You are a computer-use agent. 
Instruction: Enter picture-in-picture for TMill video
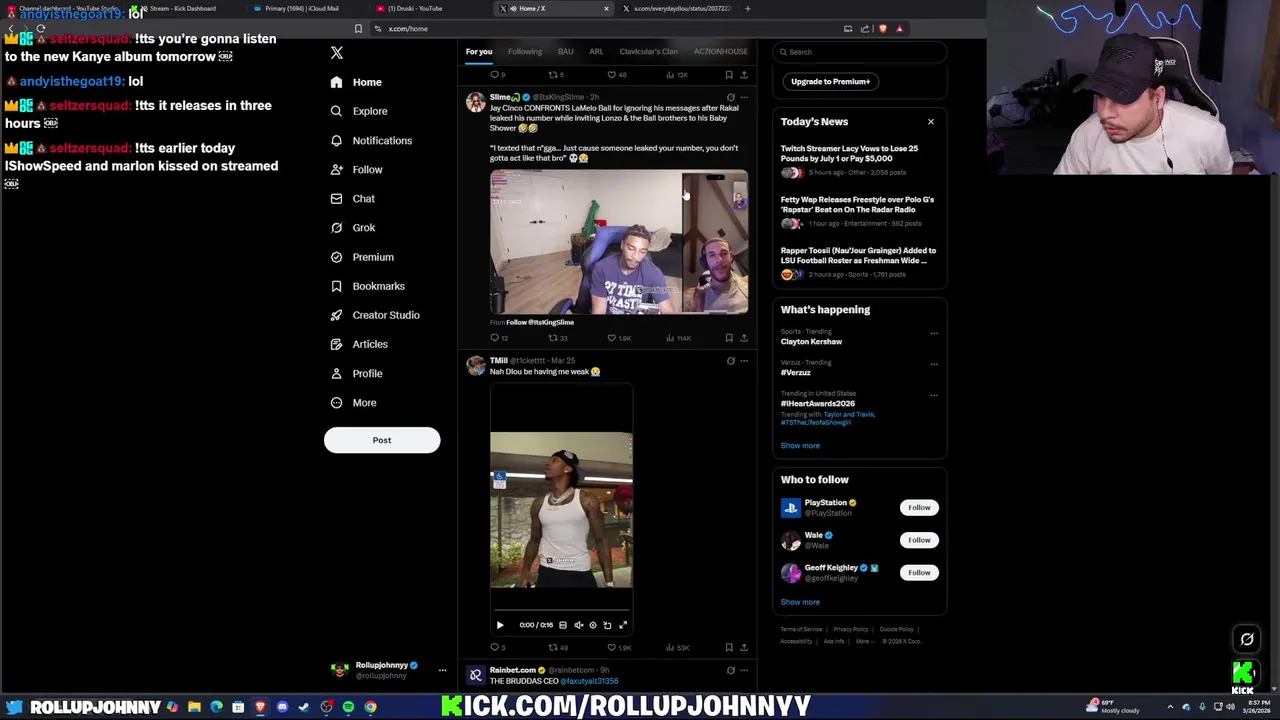607,625
